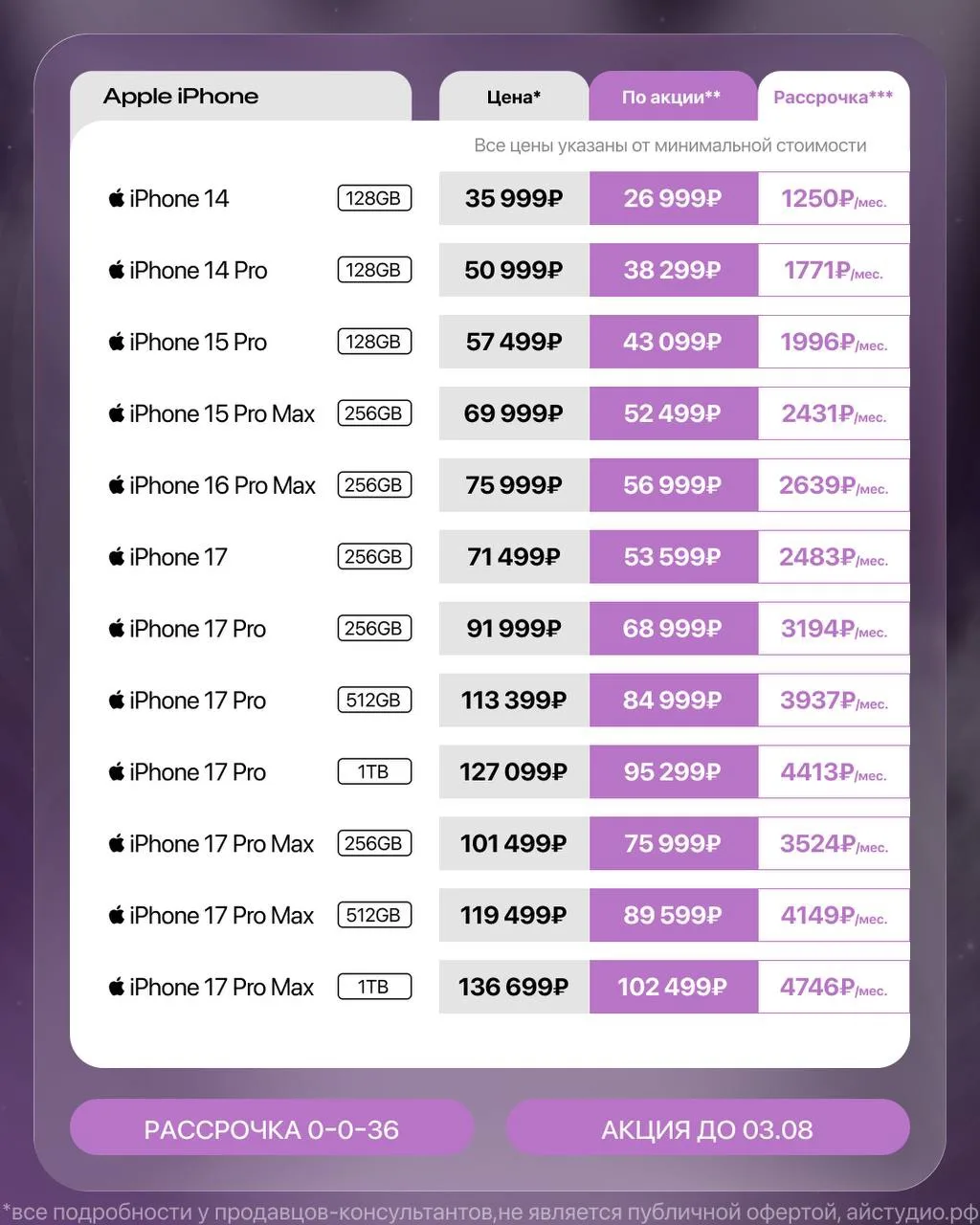Click the Apple logo beside iPhone 16 Pro Max
The image size is (980, 1225).
[x=117, y=485]
